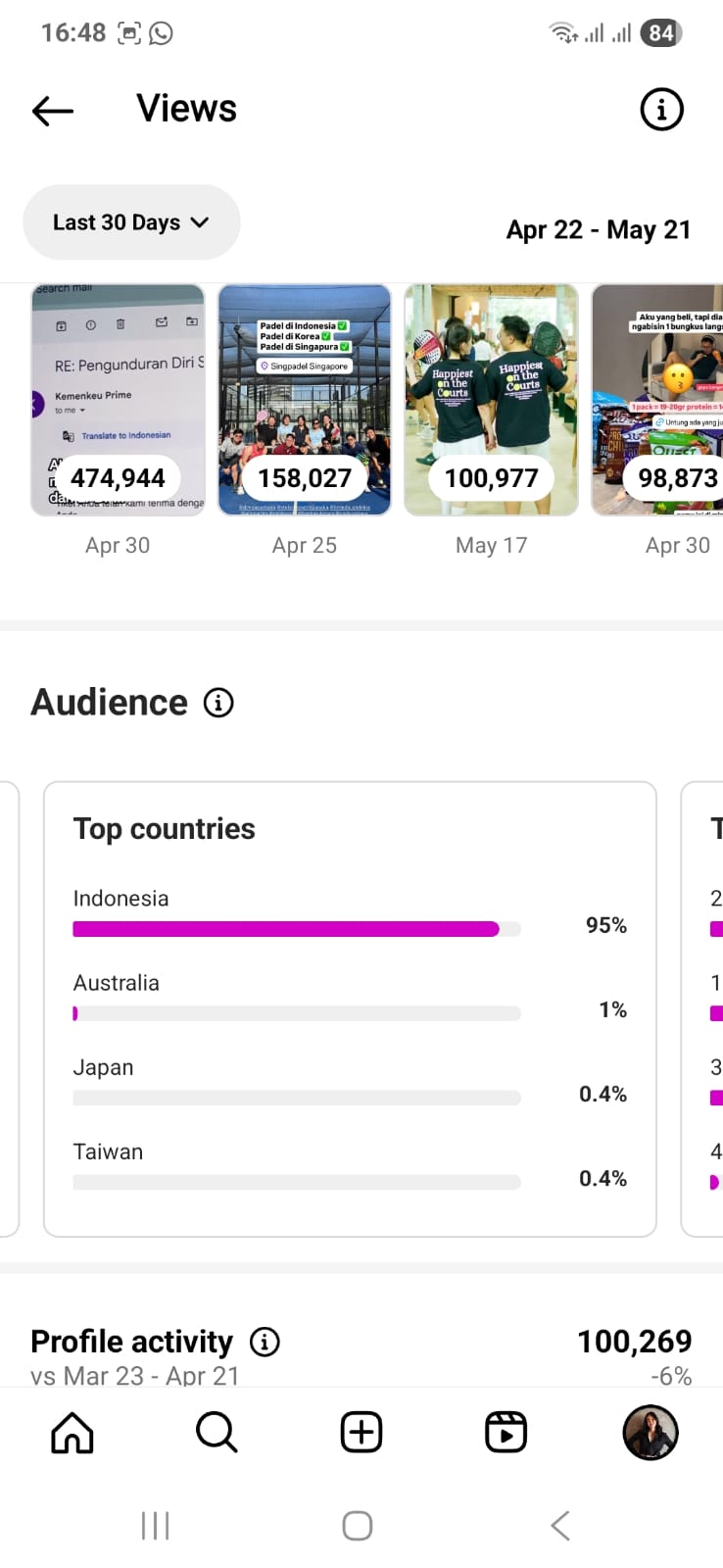This screenshot has width=723, height=1568.
Task: Tap Indonesia 95% progress bar
Action: point(296,929)
